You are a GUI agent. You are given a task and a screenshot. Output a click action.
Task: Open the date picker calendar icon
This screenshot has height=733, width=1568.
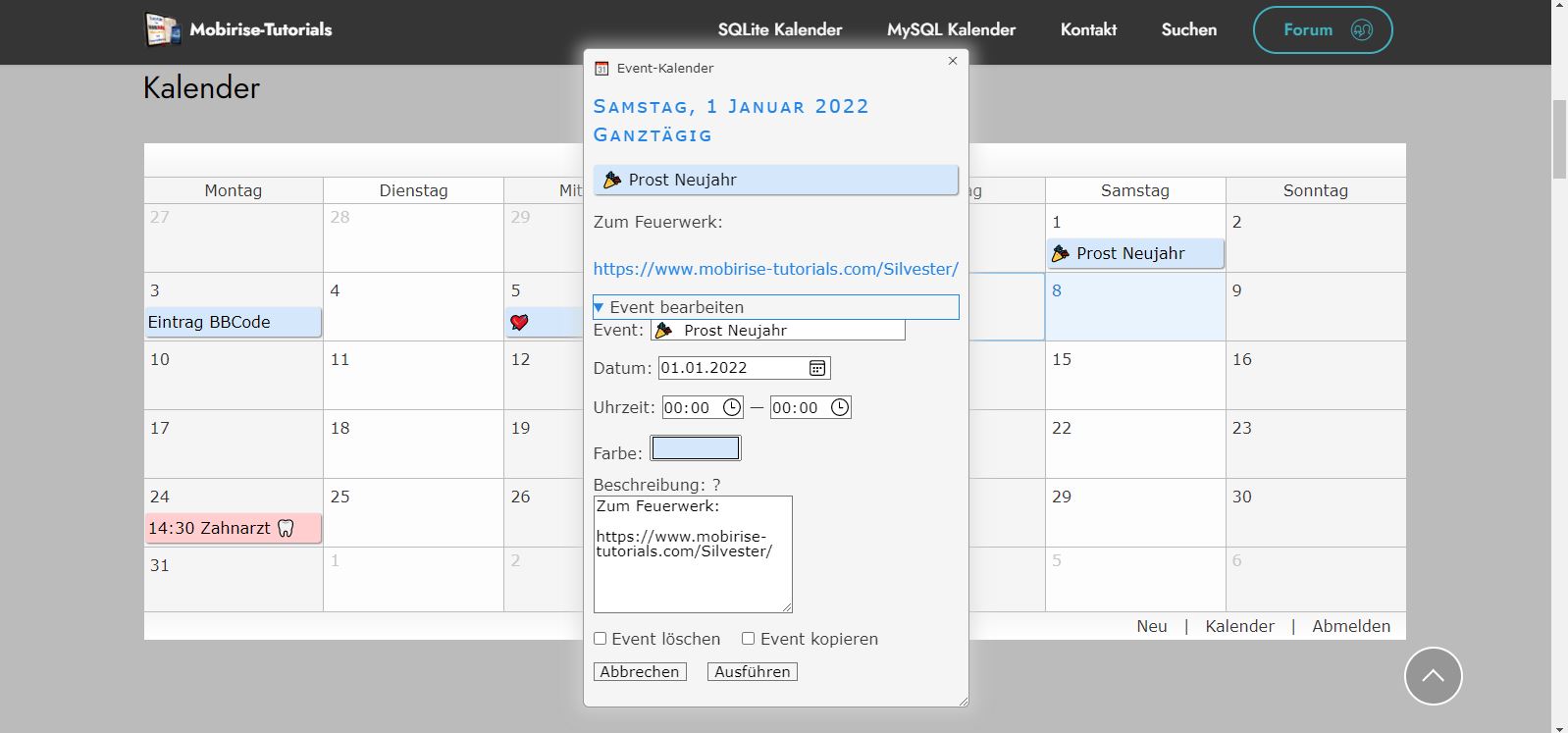pyautogui.click(x=816, y=368)
